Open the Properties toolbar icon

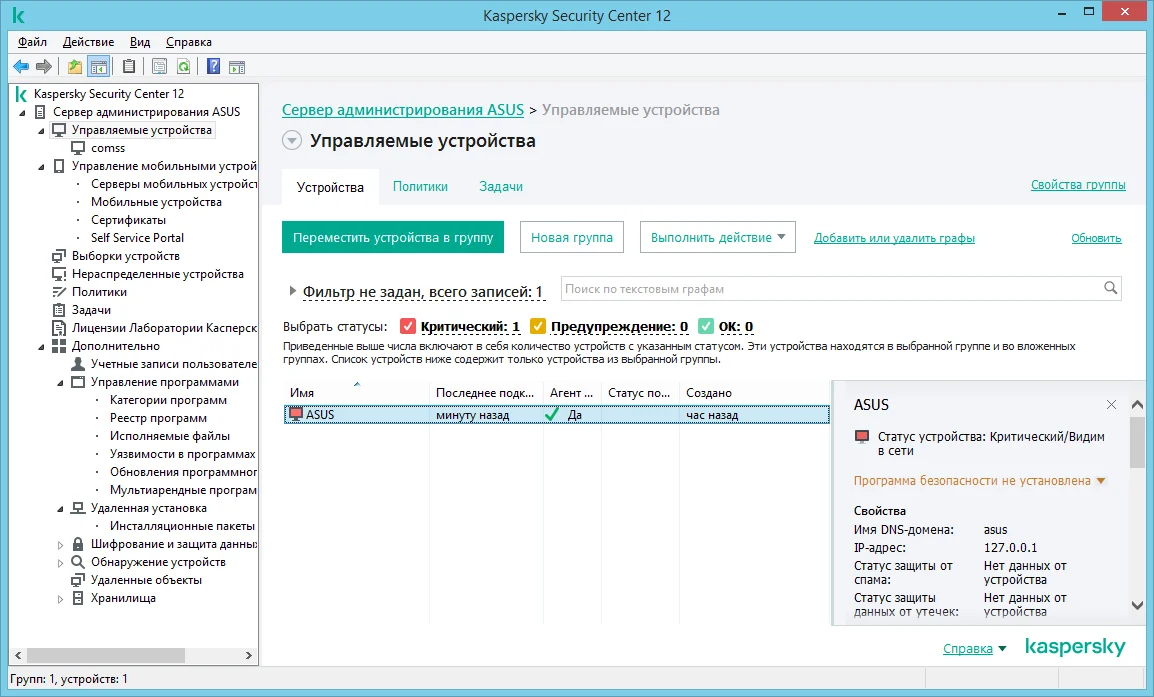159,67
